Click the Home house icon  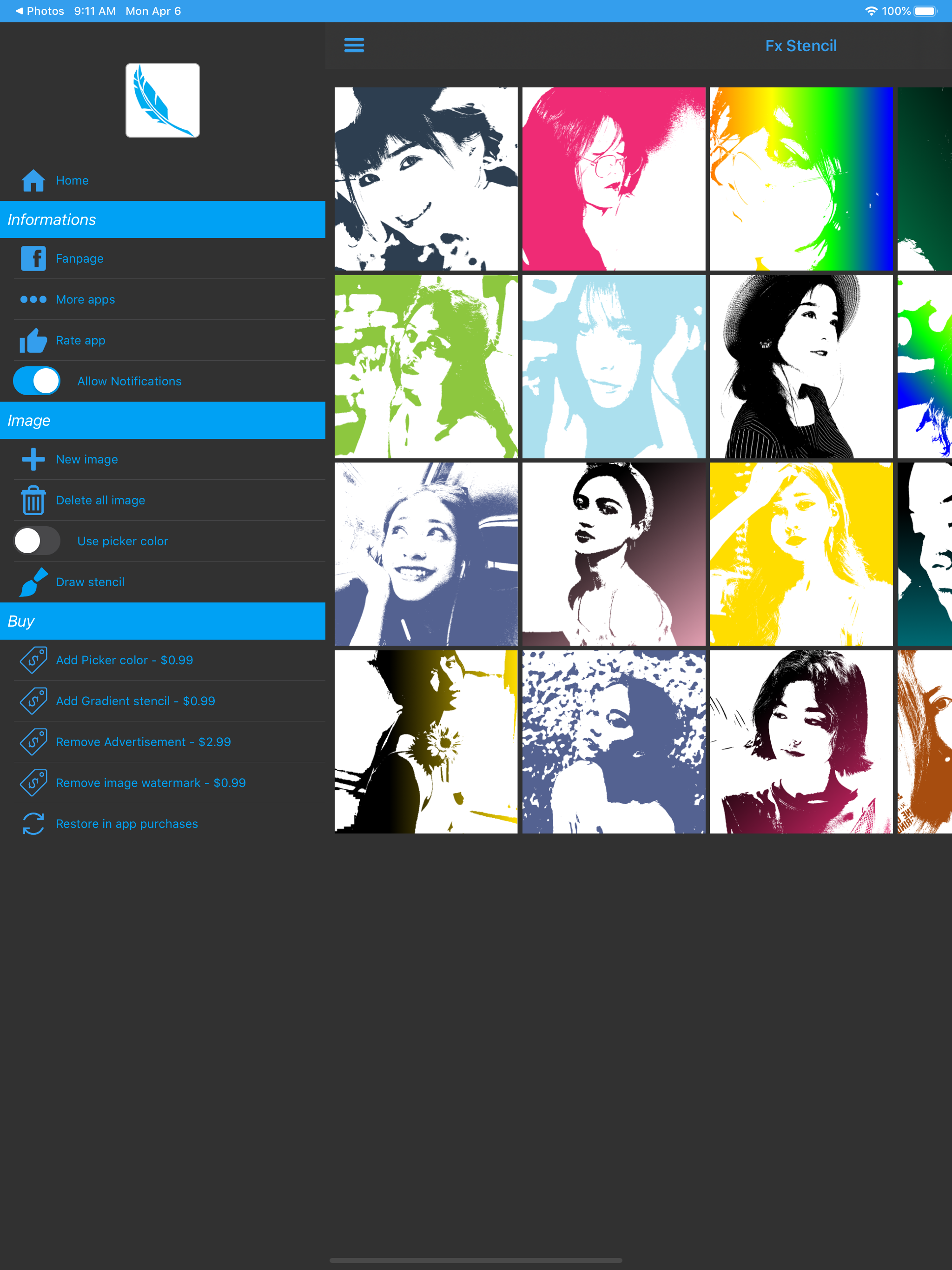click(x=33, y=180)
